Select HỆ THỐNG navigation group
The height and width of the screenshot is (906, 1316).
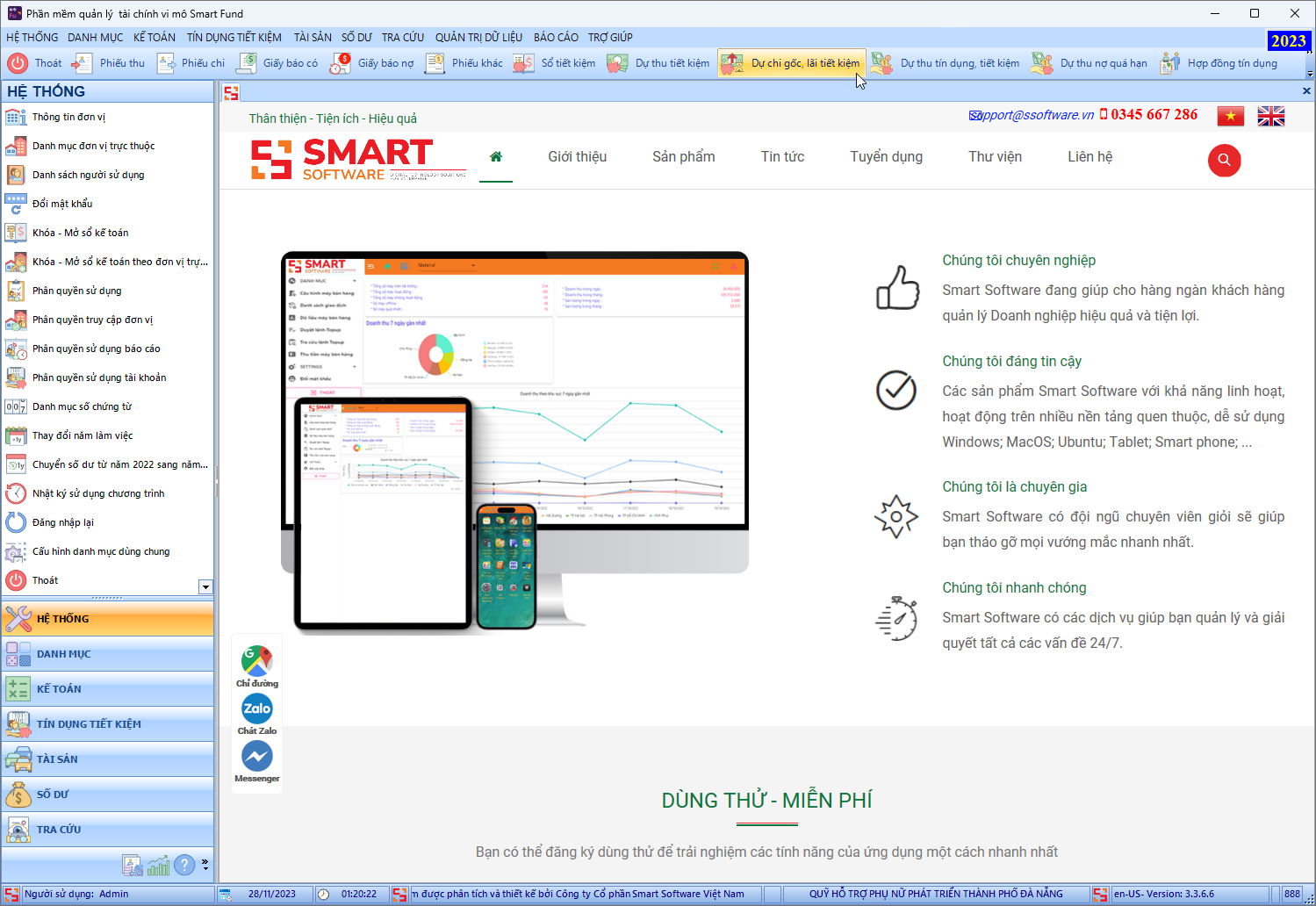click(107, 619)
